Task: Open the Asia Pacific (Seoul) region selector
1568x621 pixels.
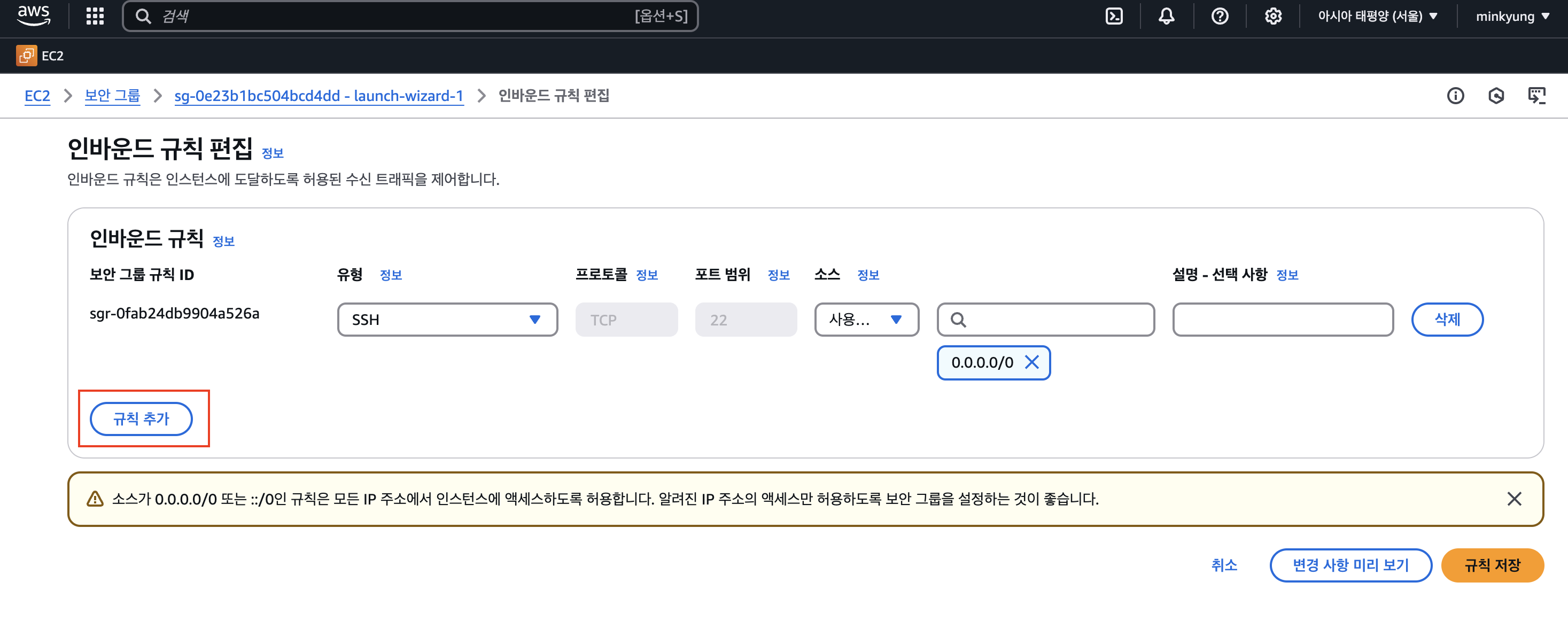Action: [1378, 17]
